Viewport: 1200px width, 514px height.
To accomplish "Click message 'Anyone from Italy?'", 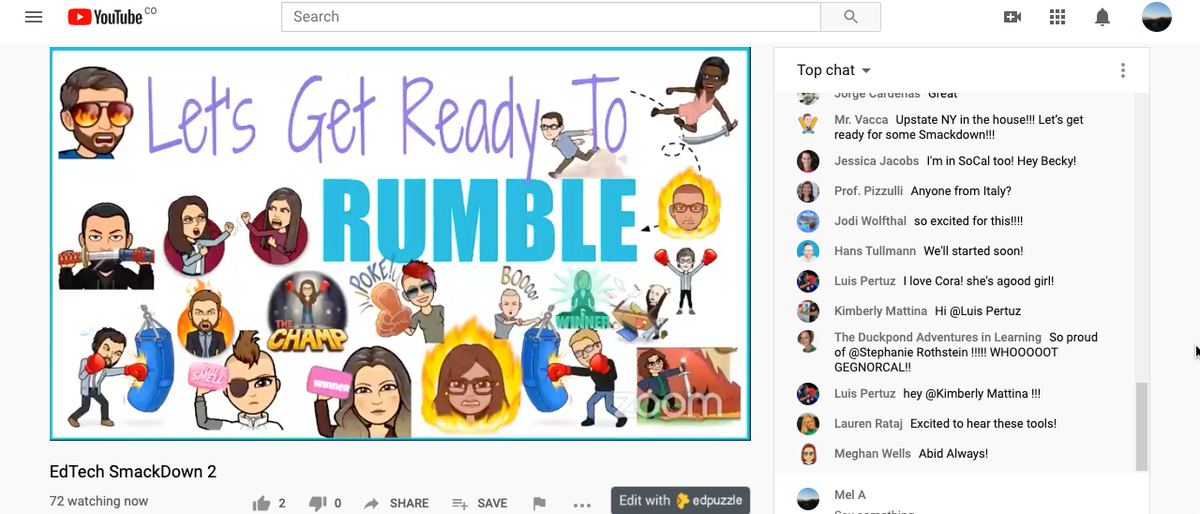I will coord(961,191).
